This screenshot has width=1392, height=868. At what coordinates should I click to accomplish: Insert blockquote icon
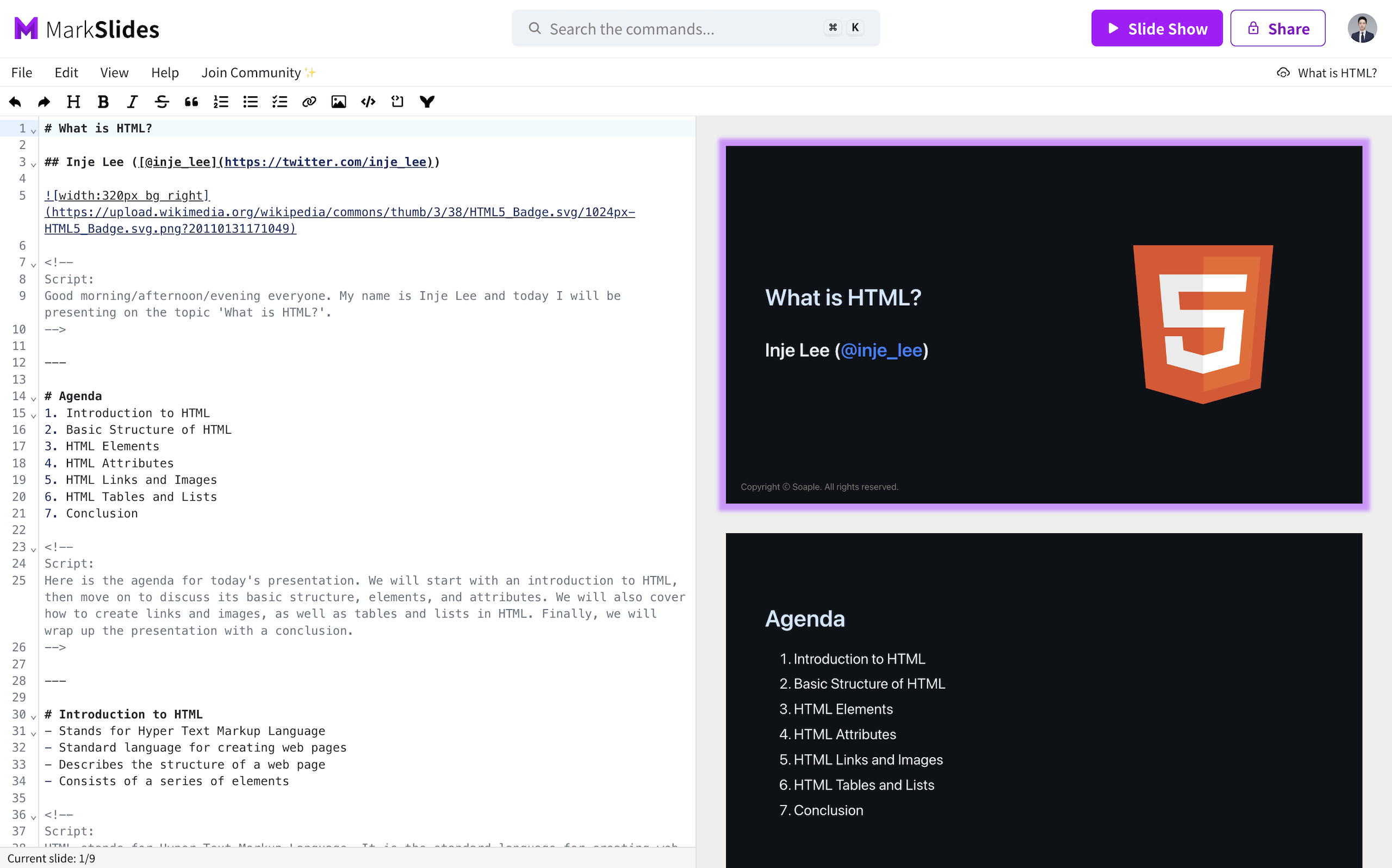click(x=192, y=102)
